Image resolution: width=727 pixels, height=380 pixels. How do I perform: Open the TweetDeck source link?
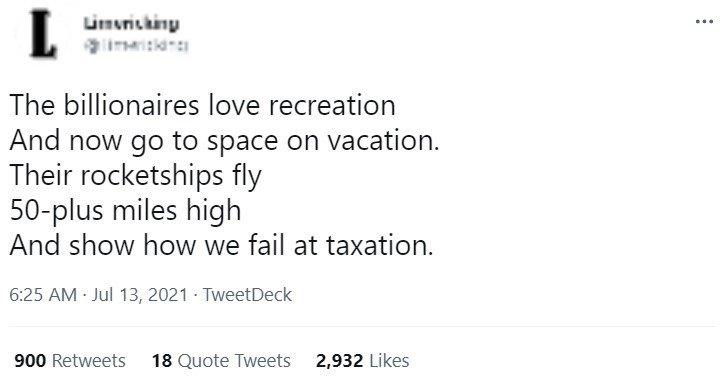click(247, 295)
